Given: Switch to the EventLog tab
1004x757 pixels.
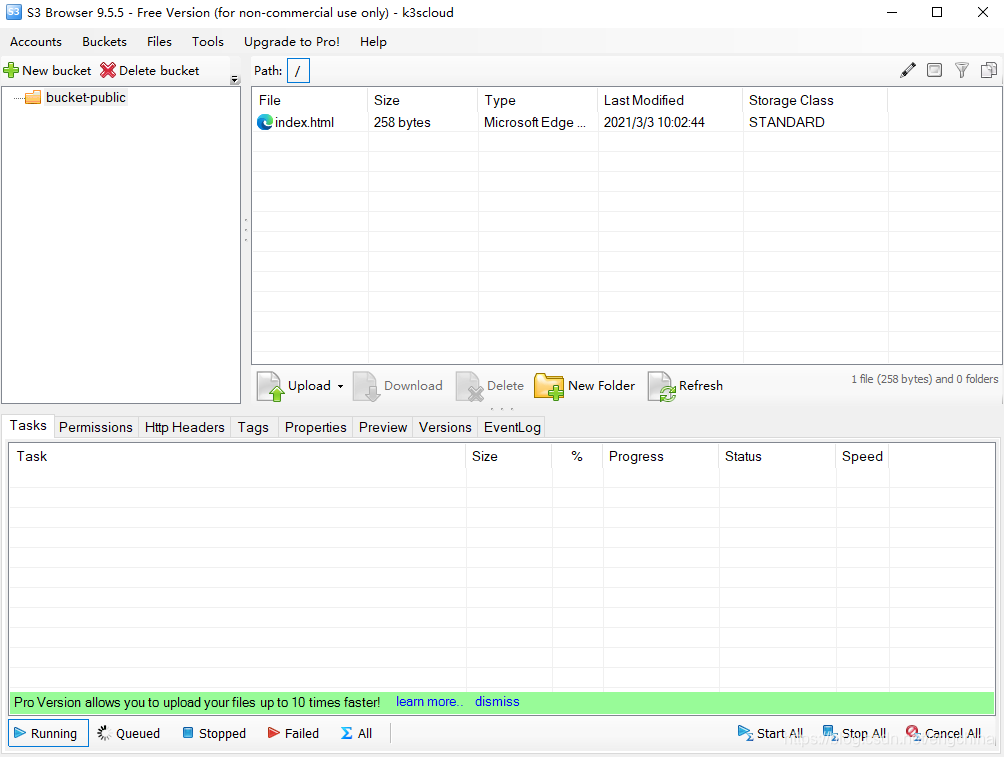Looking at the screenshot, I should 512,427.
